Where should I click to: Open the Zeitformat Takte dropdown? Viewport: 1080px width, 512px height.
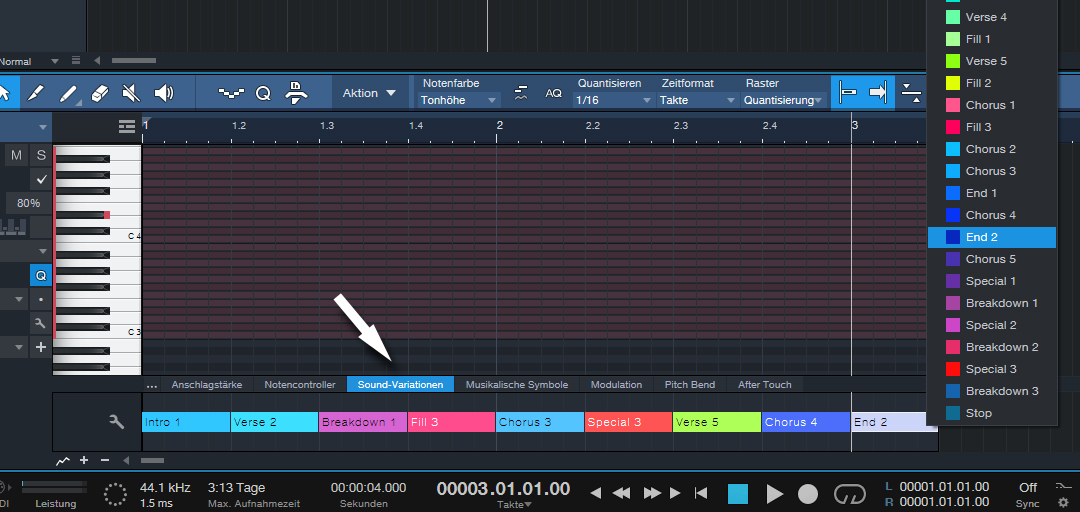(x=696, y=100)
